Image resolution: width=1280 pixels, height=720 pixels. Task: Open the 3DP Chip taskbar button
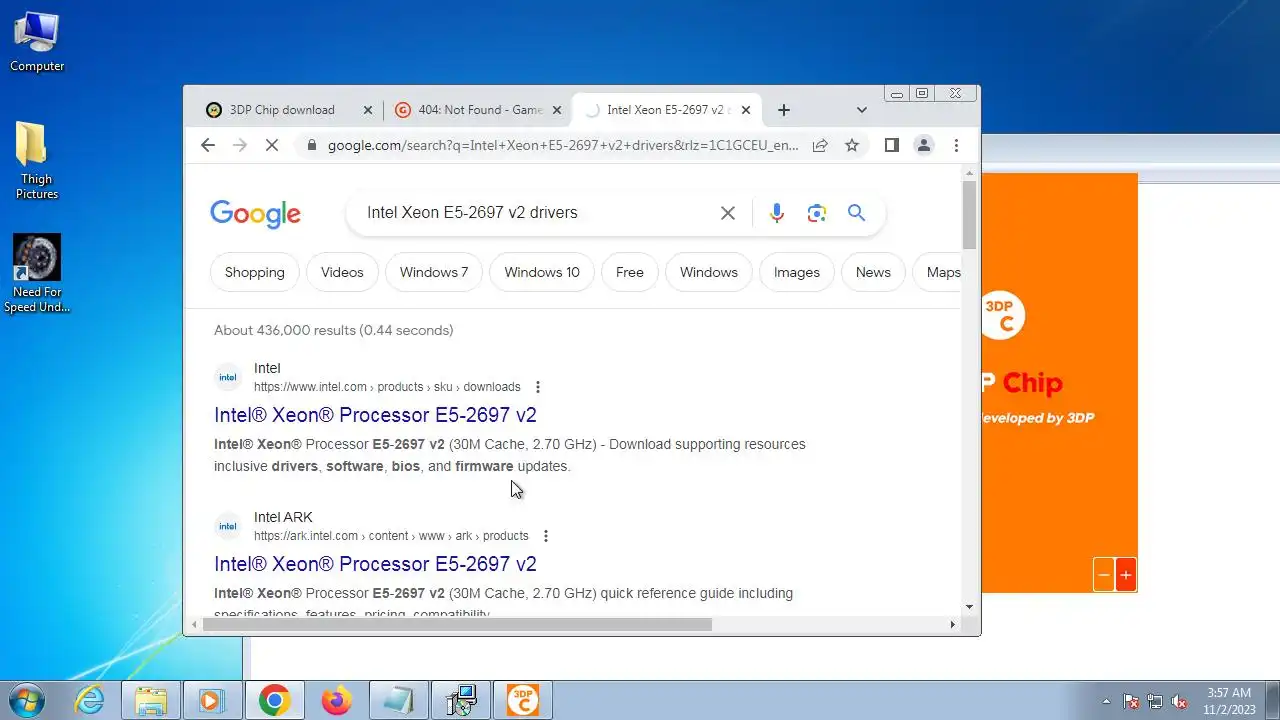[522, 700]
